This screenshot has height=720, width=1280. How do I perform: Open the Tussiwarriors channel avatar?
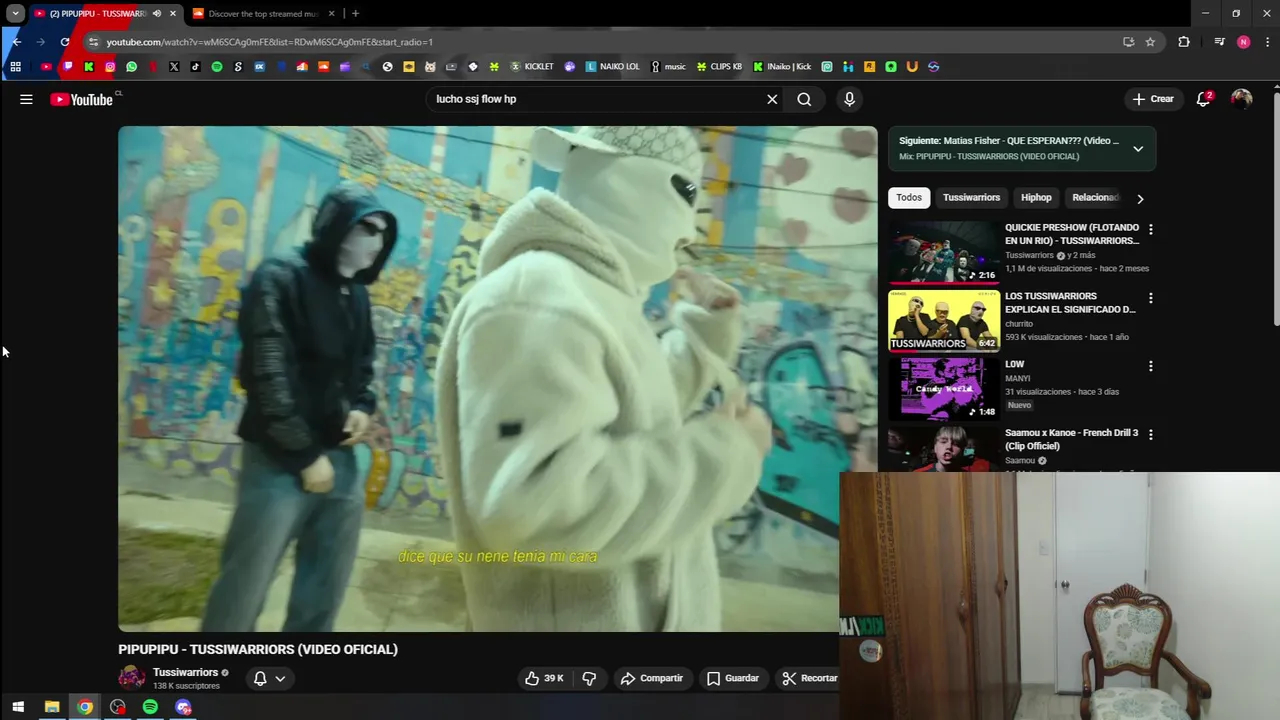click(131, 678)
